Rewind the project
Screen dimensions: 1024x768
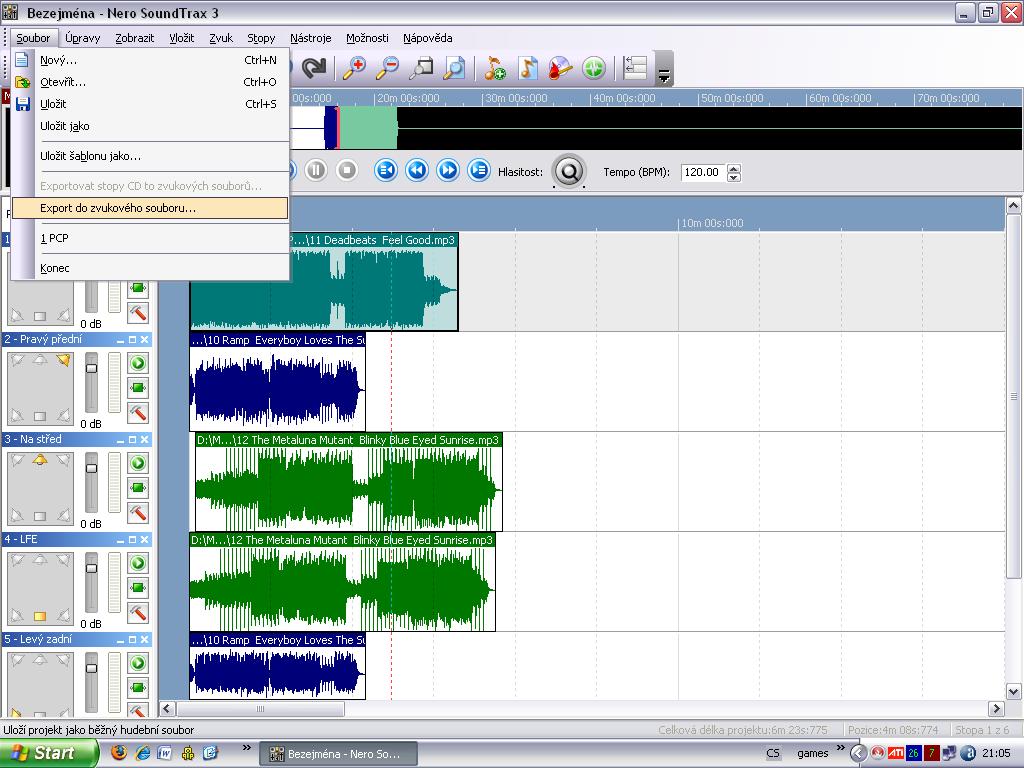click(x=417, y=171)
